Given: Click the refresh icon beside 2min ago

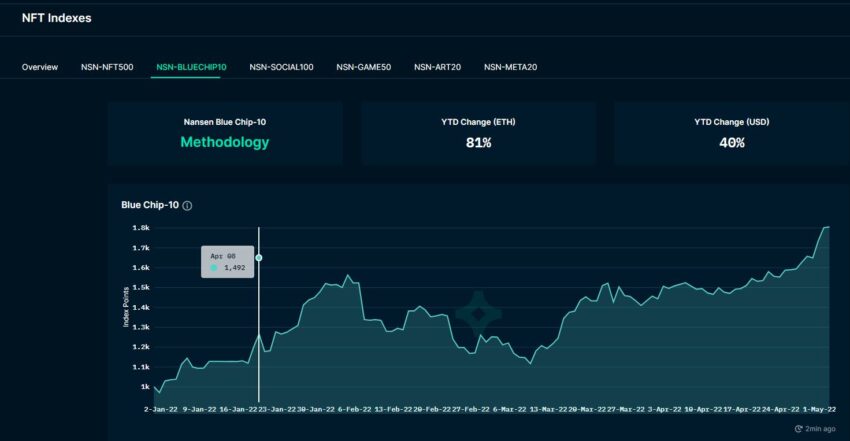Looking at the screenshot, I should 799,429.
